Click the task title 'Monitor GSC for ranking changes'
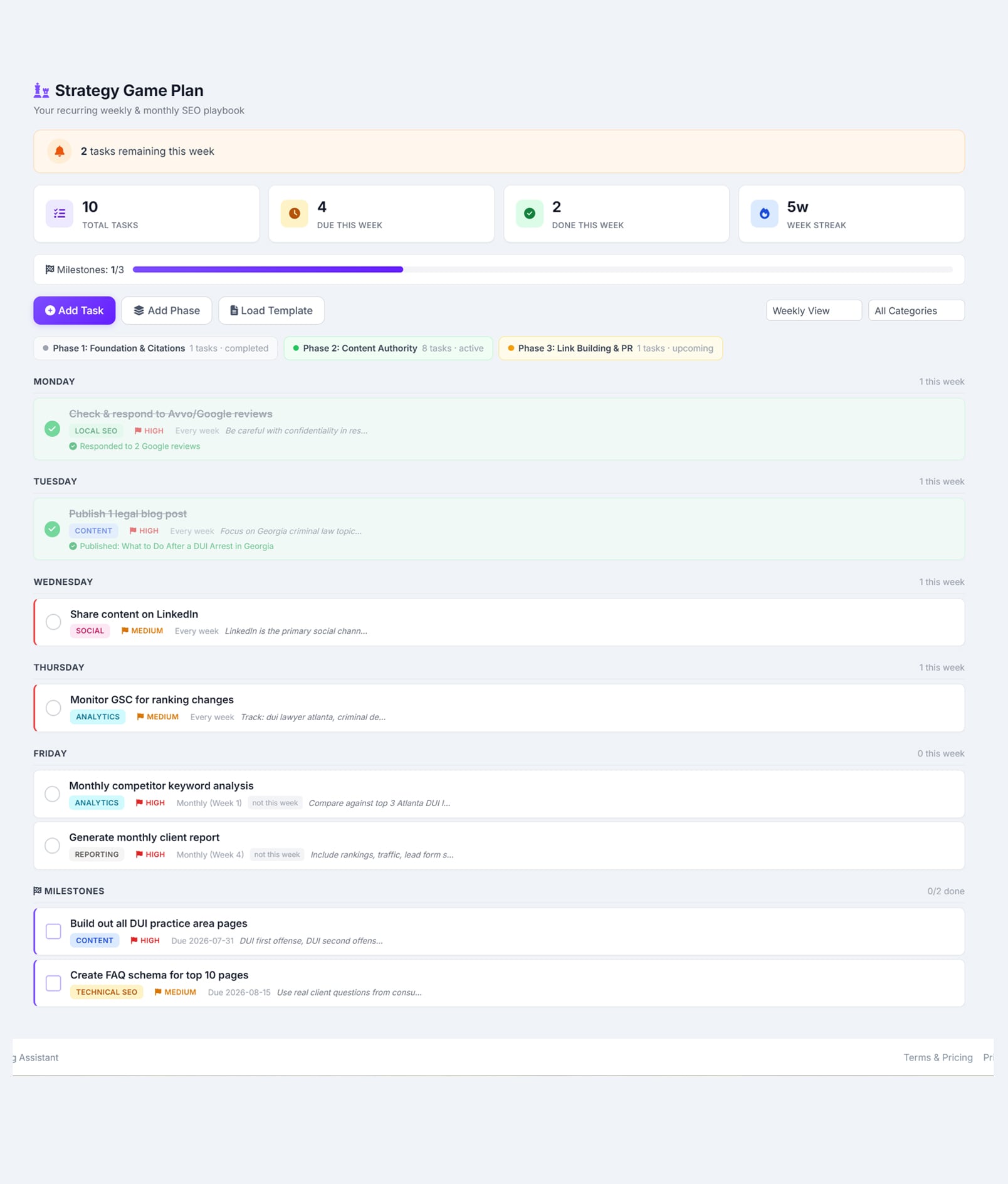Viewport: 1008px width, 1184px height. point(152,699)
